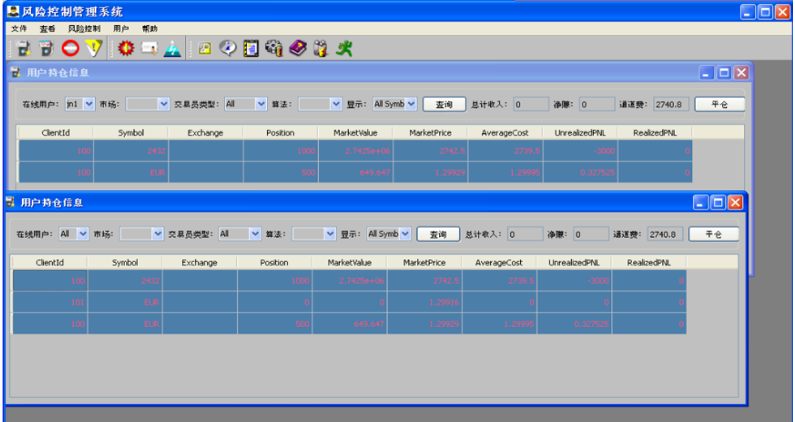Expand the 在线用户 dropdown in the front window

82,234
